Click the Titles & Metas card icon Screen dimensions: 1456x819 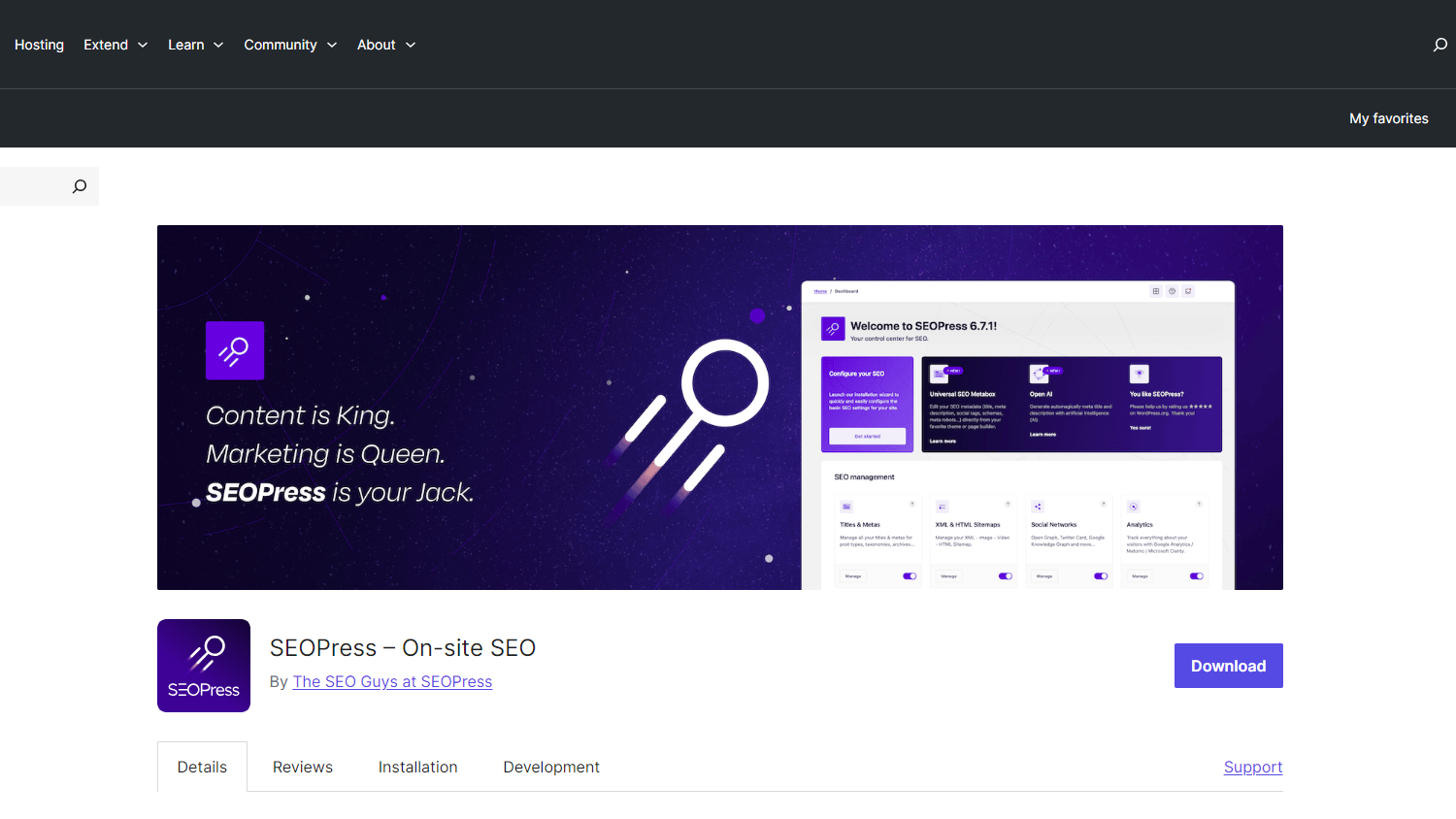(846, 507)
